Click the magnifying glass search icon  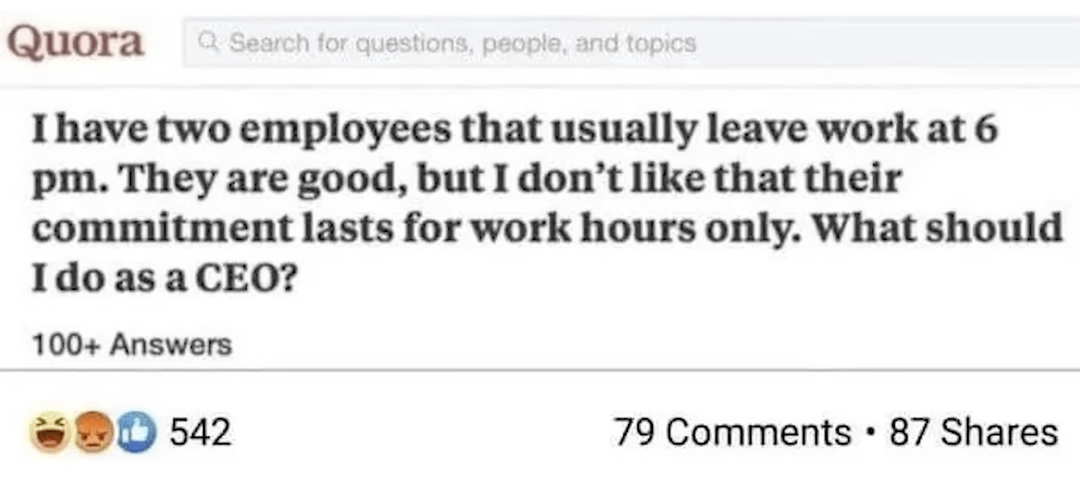(209, 43)
